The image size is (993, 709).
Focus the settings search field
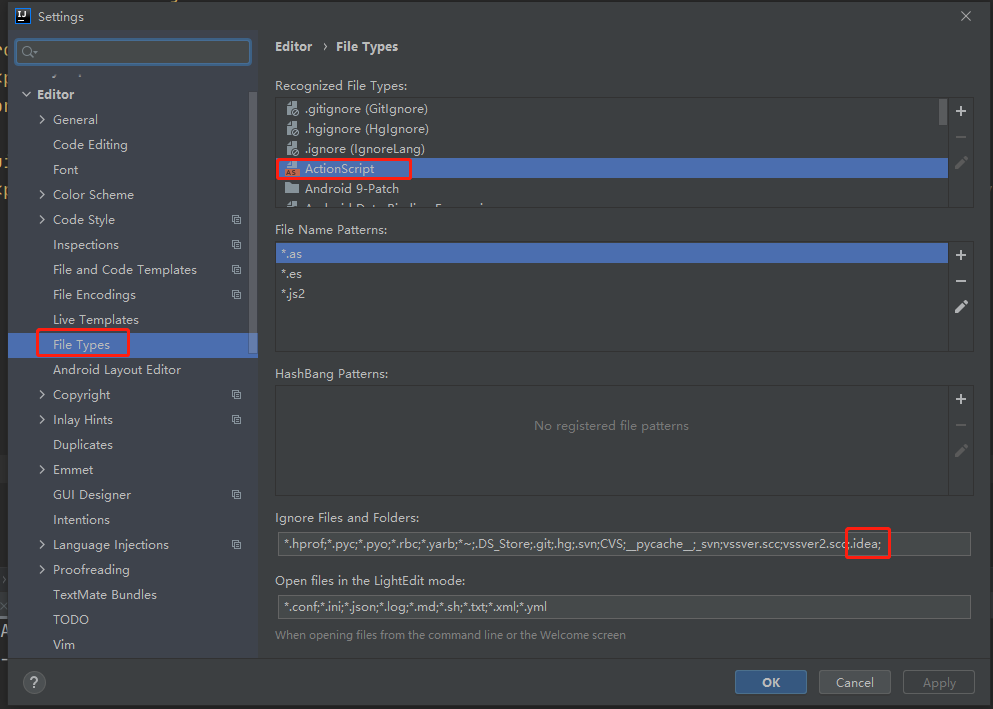[x=133, y=52]
